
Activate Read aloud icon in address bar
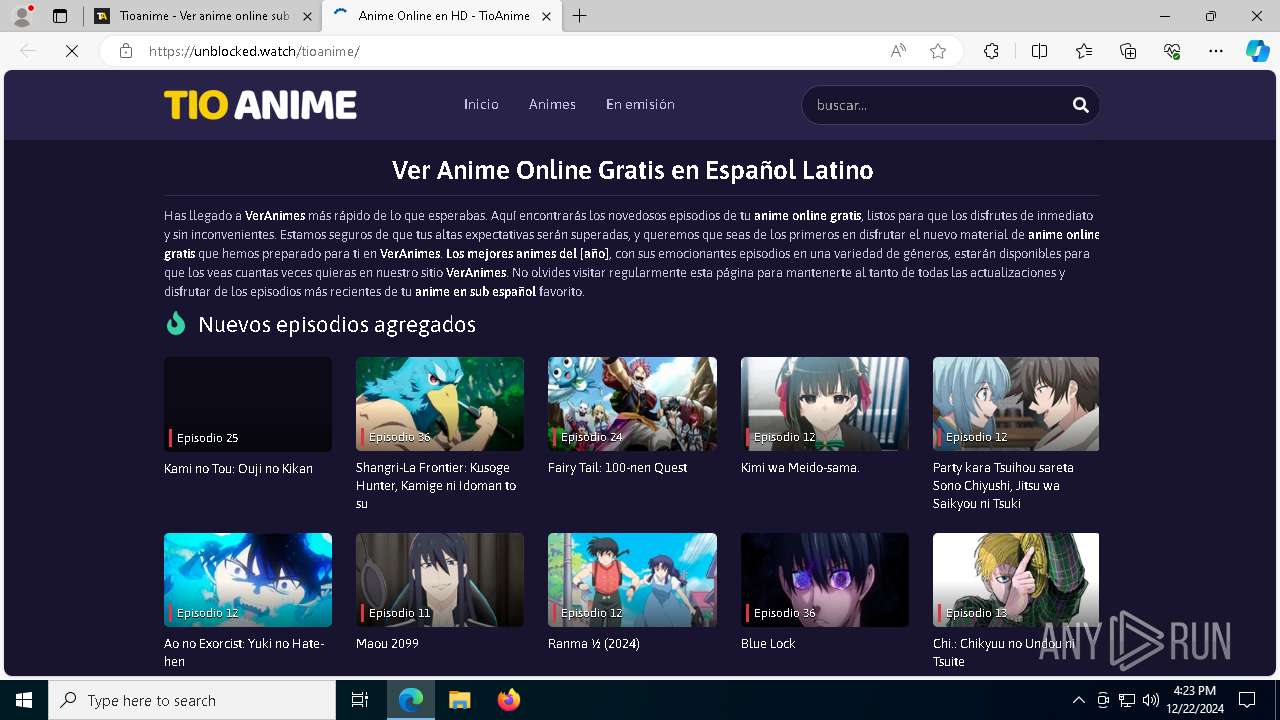point(898,51)
